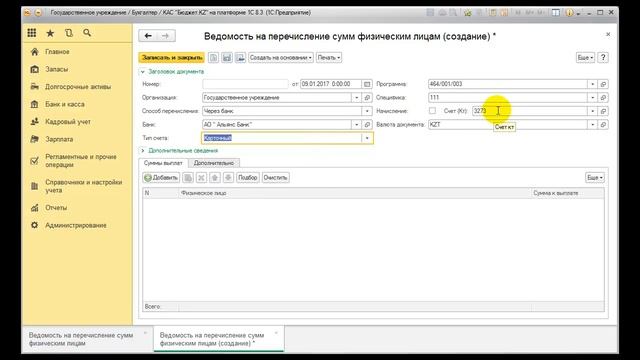Image resolution: width=640 pixels, height=360 pixels.
Task: Switch to Суммы выплат tab
Action: (163, 163)
